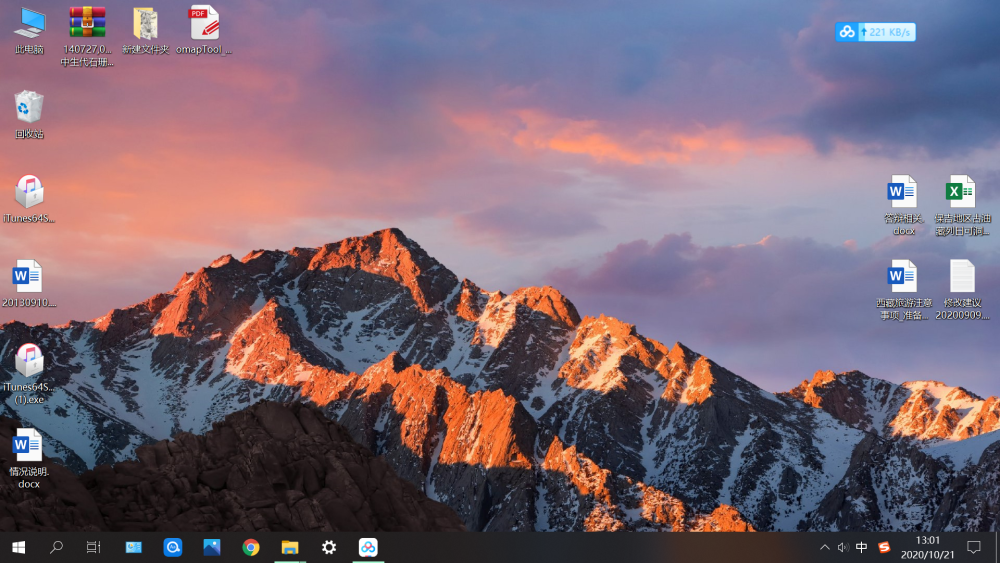This screenshot has width=1000, height=563.
Task: Open taskbar search magnifier
Action: tap(56, 547)
